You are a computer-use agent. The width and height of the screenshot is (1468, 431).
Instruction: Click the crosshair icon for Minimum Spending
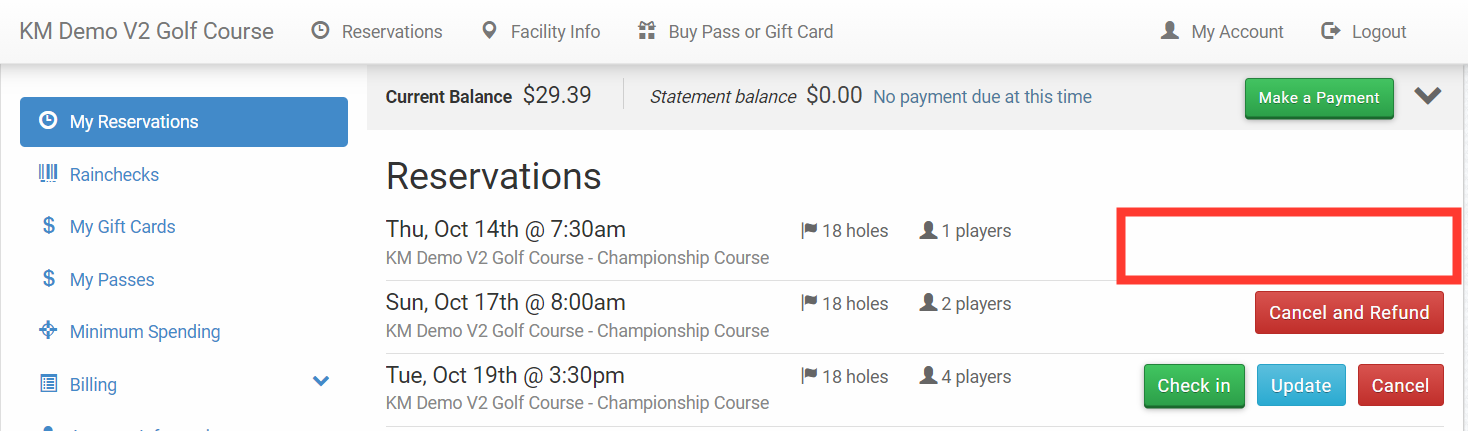[48, 331]
